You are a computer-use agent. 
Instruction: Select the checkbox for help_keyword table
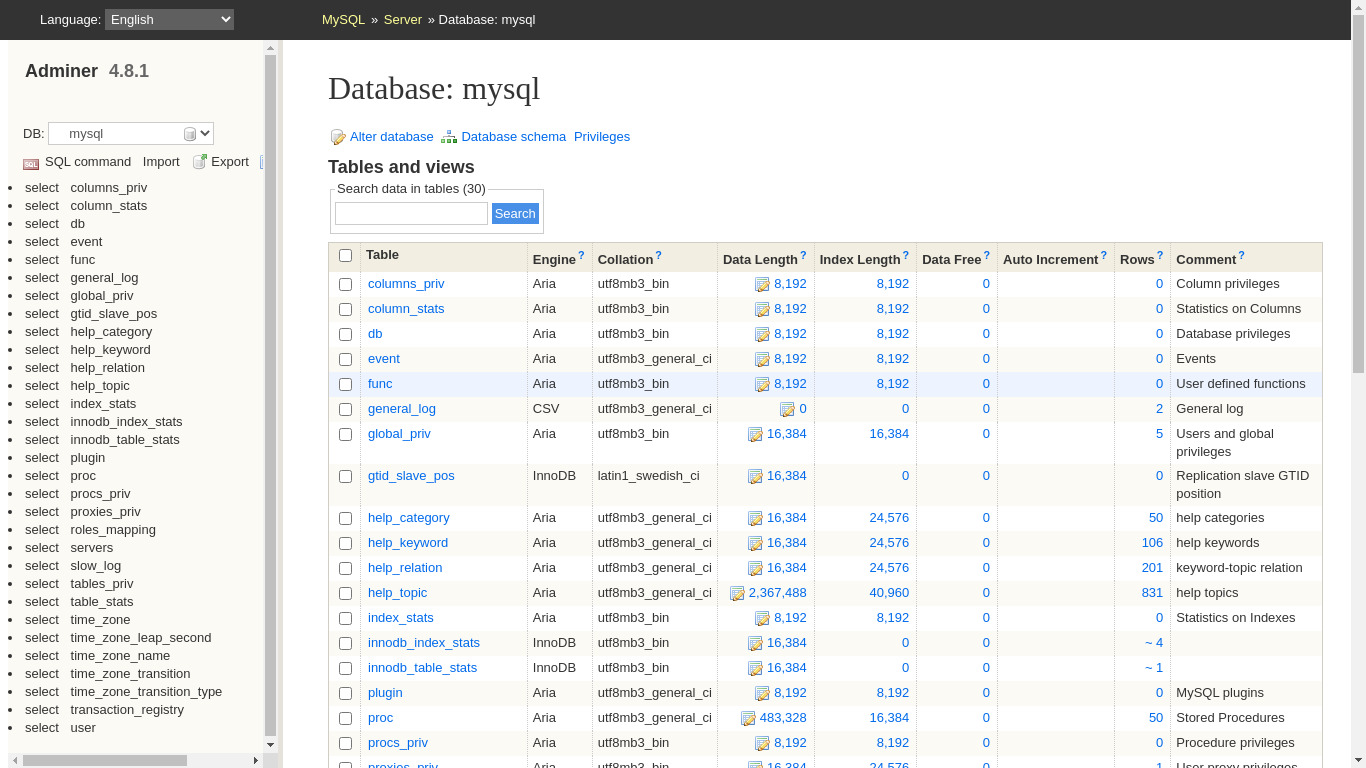[345, 543]
